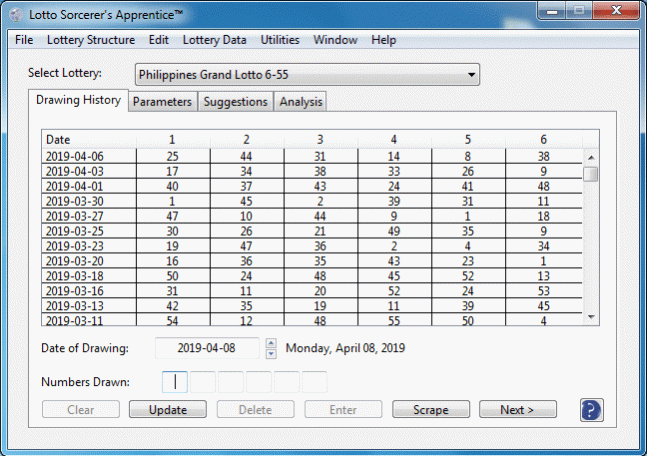Focus the fifth Numbers Drawn box
The height and width of the screenshot is (456, 647).
pos(287,382)
